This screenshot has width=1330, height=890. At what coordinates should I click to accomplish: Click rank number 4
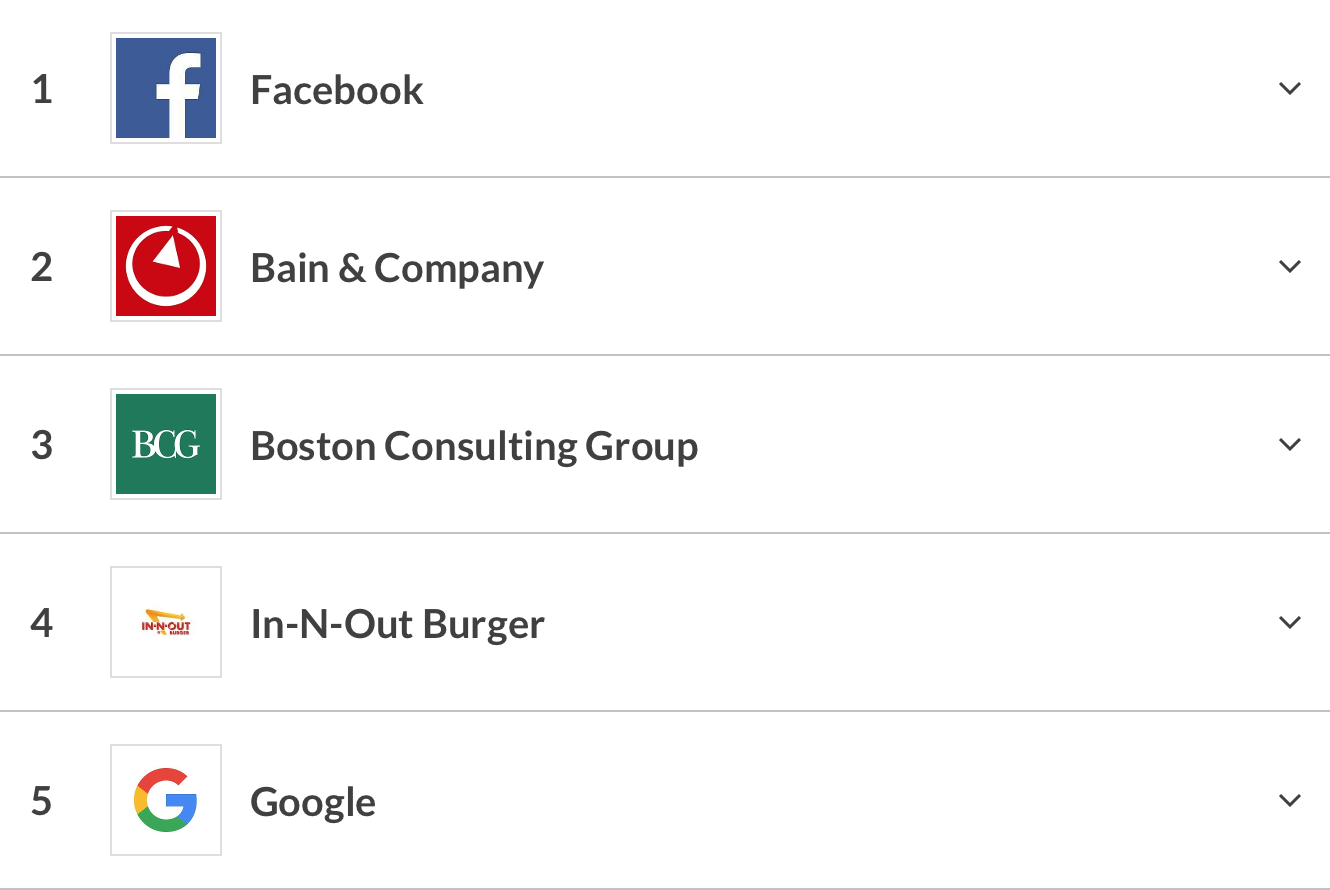pos(42,624)
